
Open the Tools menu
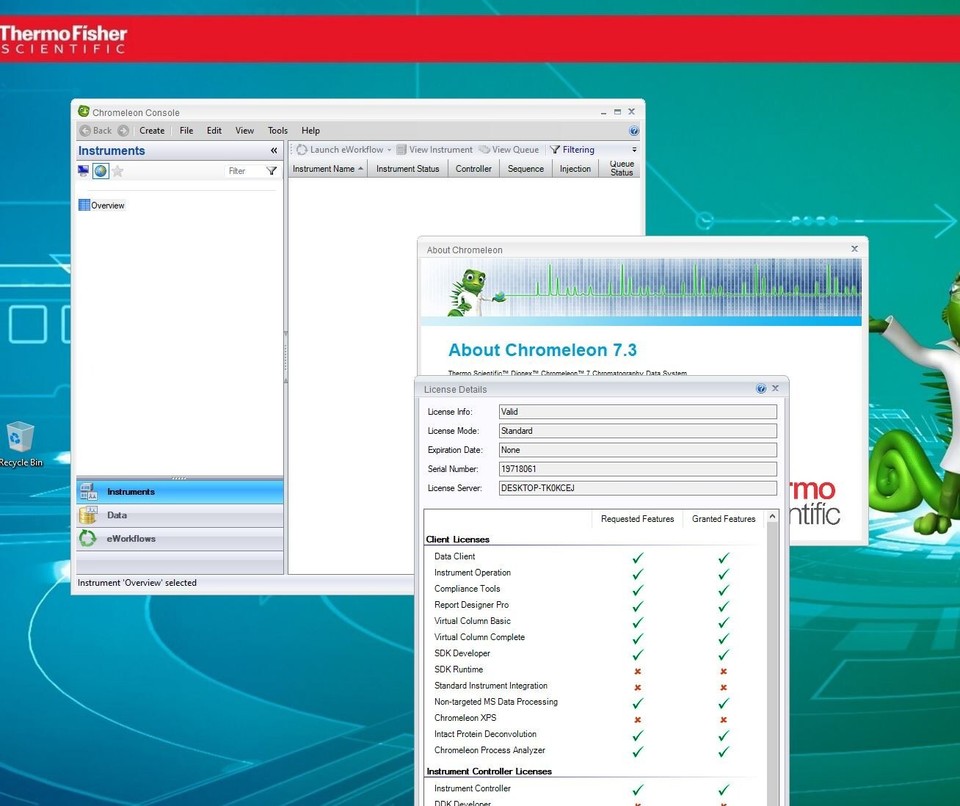277,130
